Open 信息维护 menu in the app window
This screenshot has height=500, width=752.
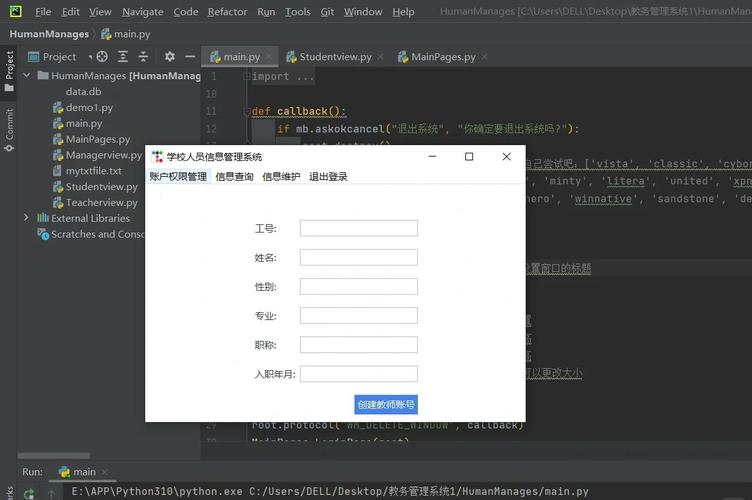click(x=282, y=176)
